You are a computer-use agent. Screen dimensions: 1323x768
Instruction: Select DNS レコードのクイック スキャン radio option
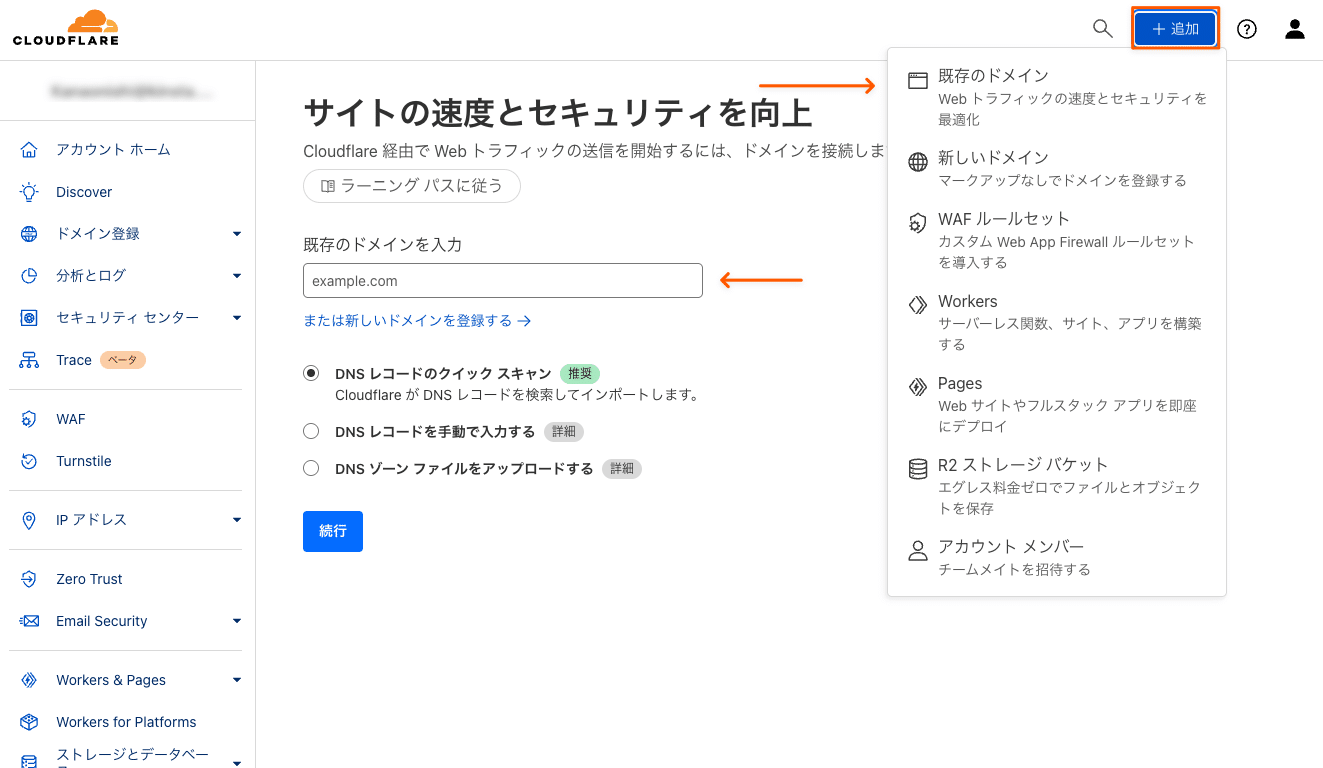click(x=311, y=373)
